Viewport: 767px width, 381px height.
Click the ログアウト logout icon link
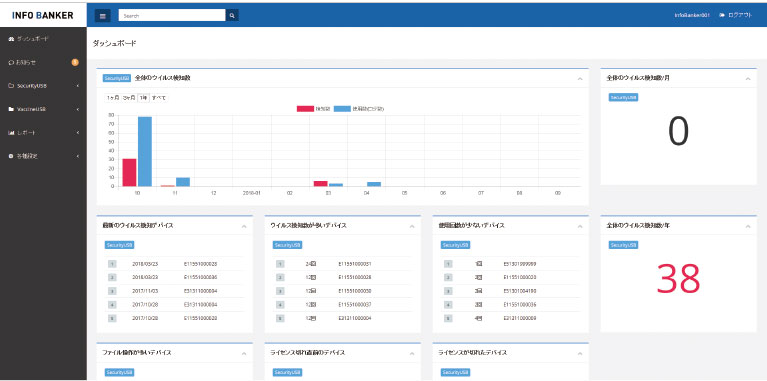click(736, 15)
